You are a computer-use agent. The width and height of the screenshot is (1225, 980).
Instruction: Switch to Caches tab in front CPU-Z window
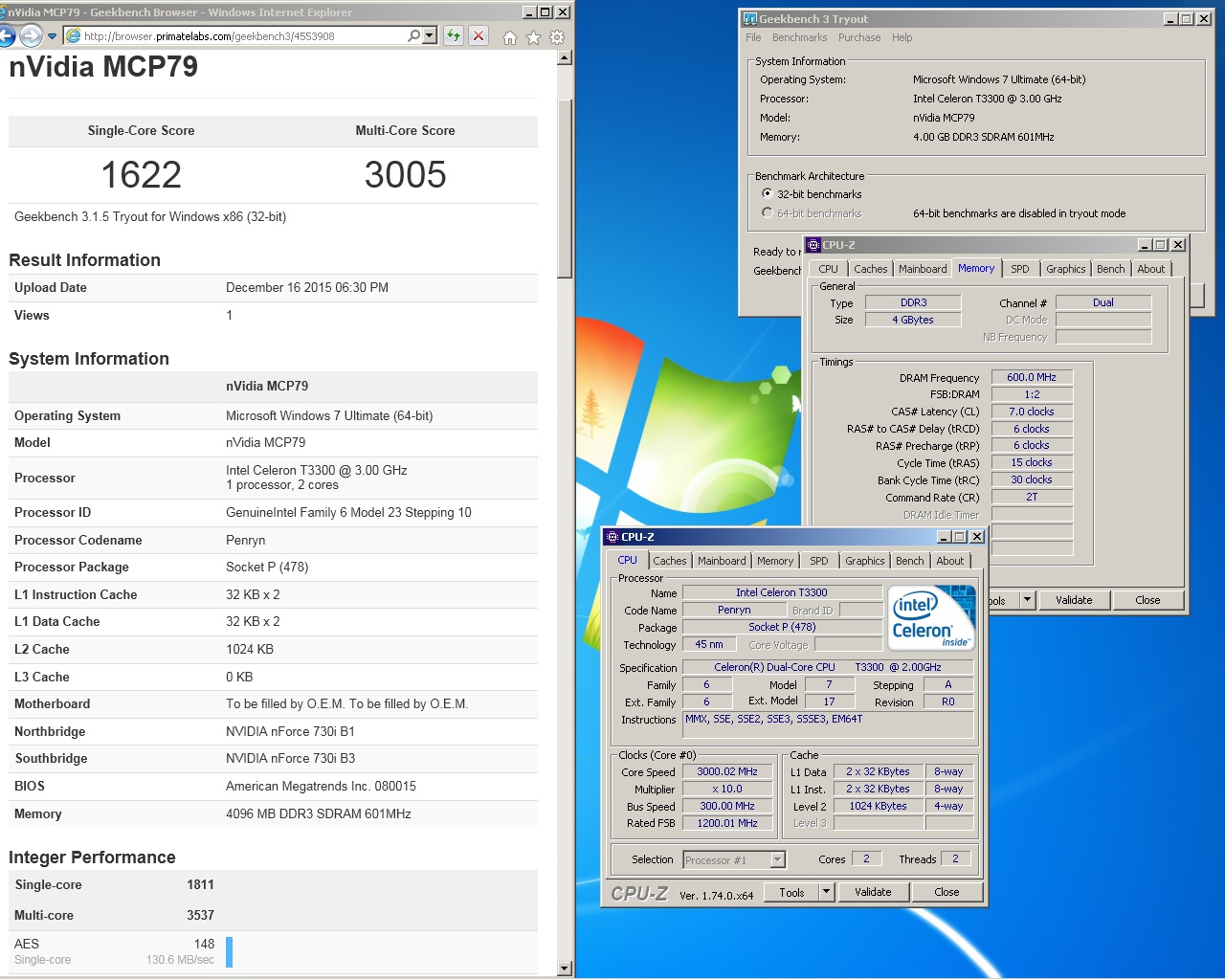(669, 561)
